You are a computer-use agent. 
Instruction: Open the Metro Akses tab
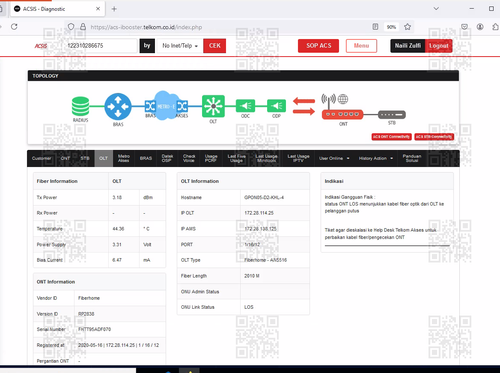click(124, 158)
